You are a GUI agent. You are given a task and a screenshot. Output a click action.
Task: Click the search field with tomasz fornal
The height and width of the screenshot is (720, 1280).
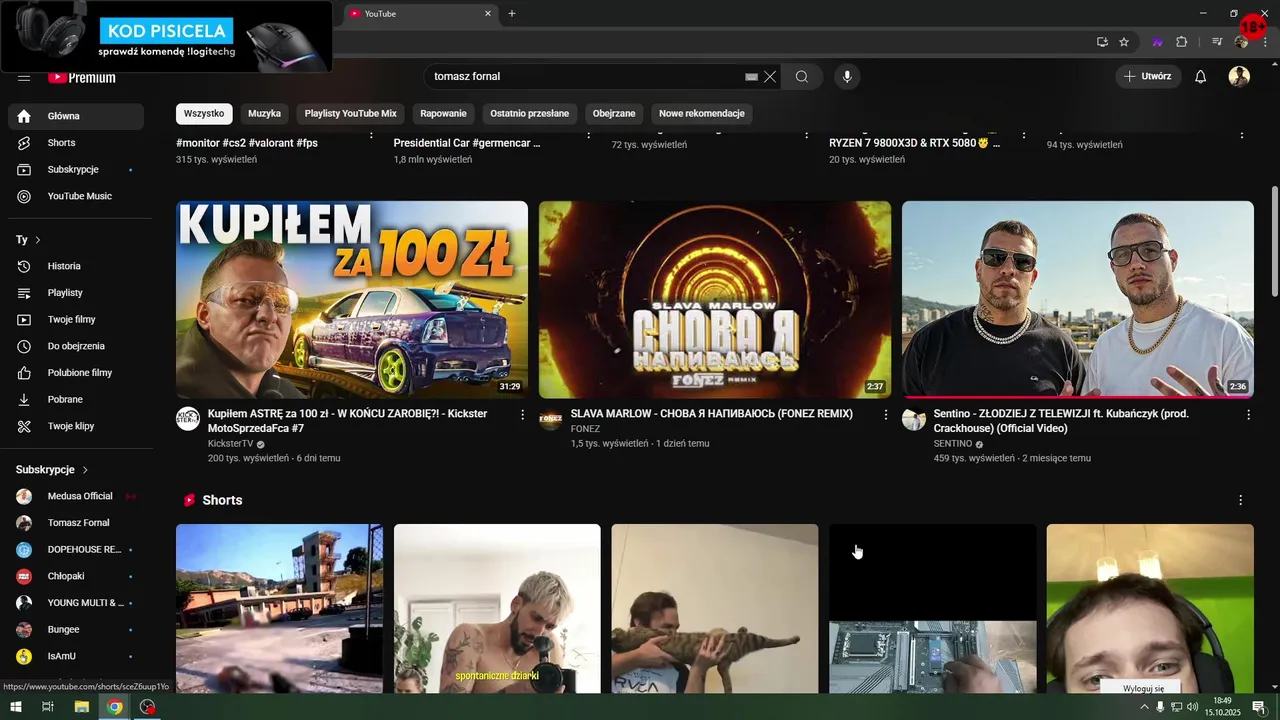[x=585, y=77]
